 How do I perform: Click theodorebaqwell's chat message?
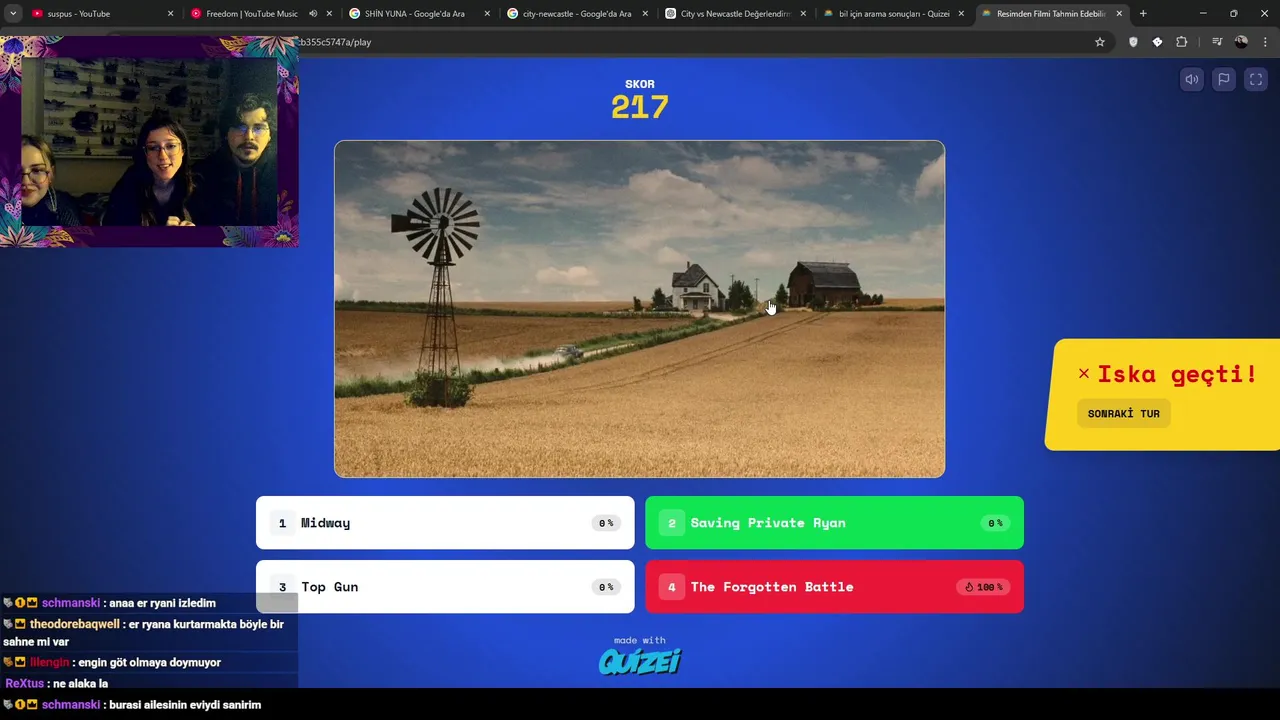point(143,633)
